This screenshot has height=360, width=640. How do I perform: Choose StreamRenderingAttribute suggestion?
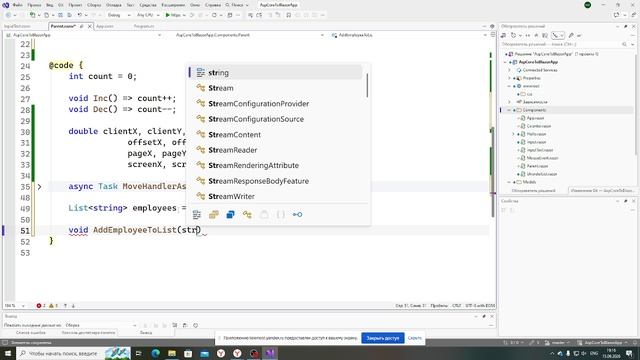pyautogui.click(x=276, y=165)
